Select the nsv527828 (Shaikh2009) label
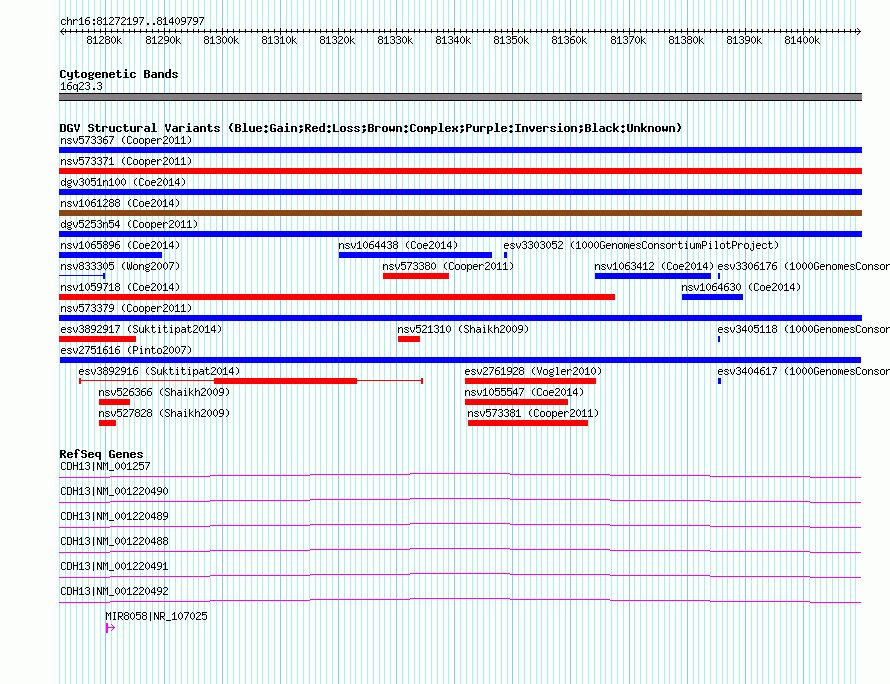Image resolution: width=890 pixels, height=684 pixels. (164, 413)
